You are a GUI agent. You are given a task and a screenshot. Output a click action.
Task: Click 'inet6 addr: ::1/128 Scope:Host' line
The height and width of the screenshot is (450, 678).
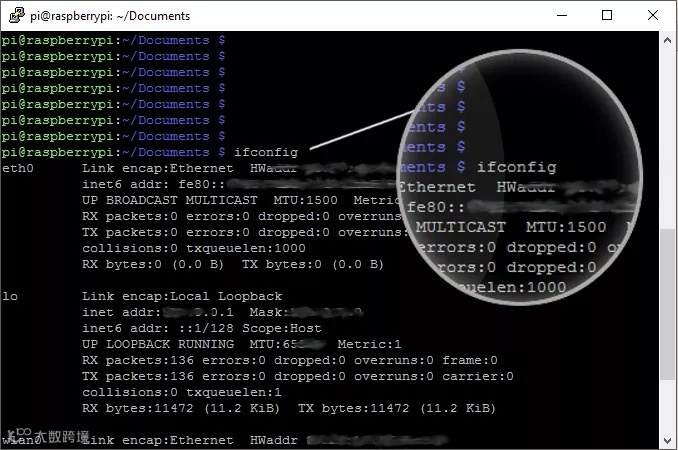(201, 328)
